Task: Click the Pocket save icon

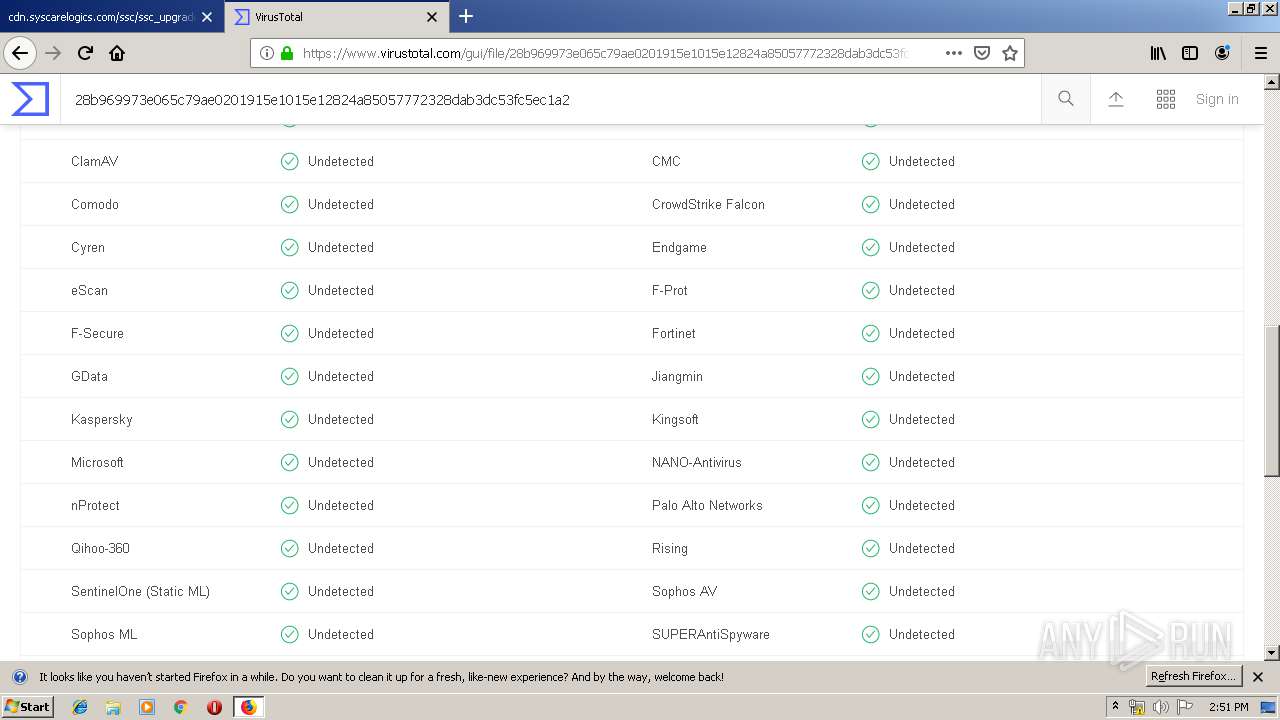Action: tap(982, 53)
